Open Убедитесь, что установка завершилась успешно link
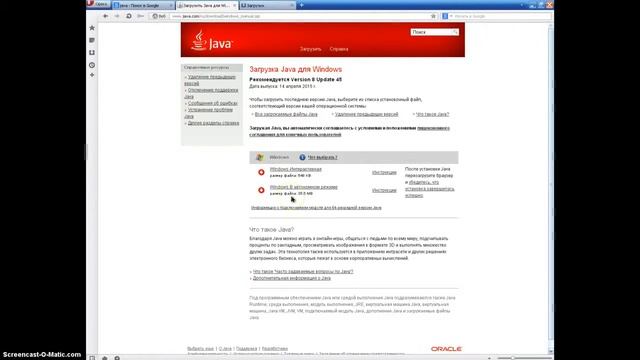The height and width of the screenshot is (360, 640). click(429, 189)
